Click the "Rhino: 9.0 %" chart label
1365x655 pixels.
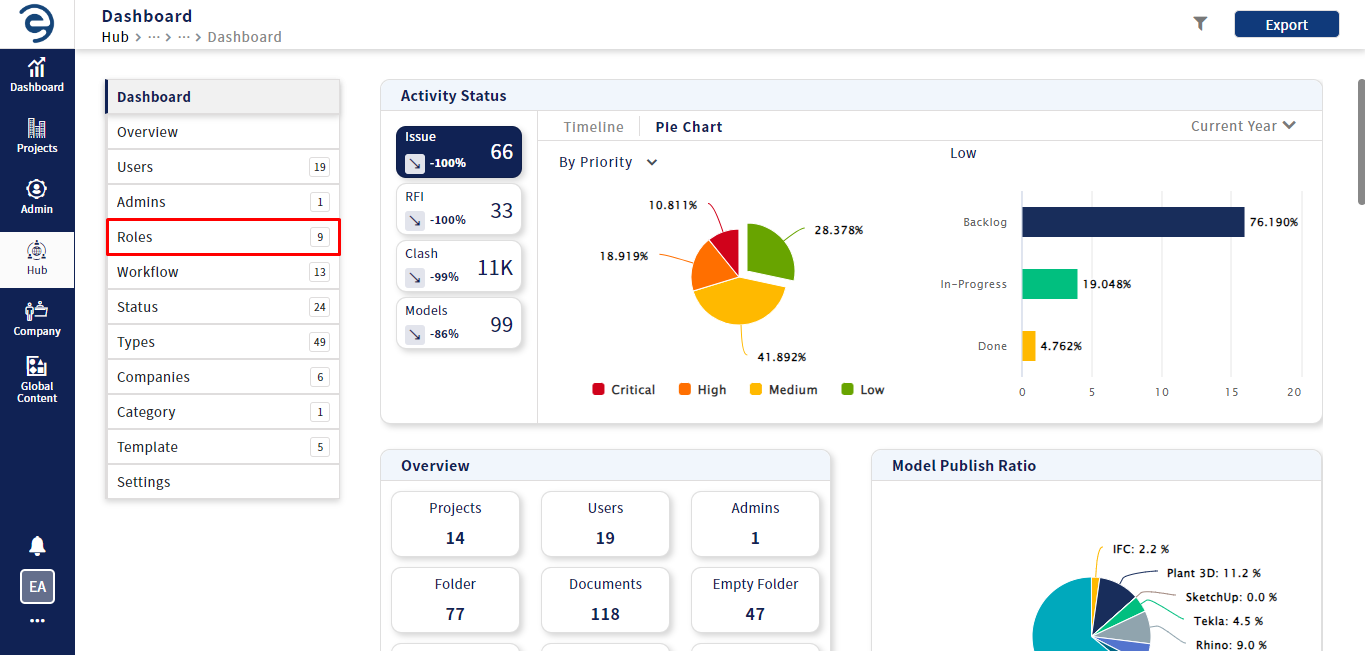pyautogui.click(x=1232, y=645)
